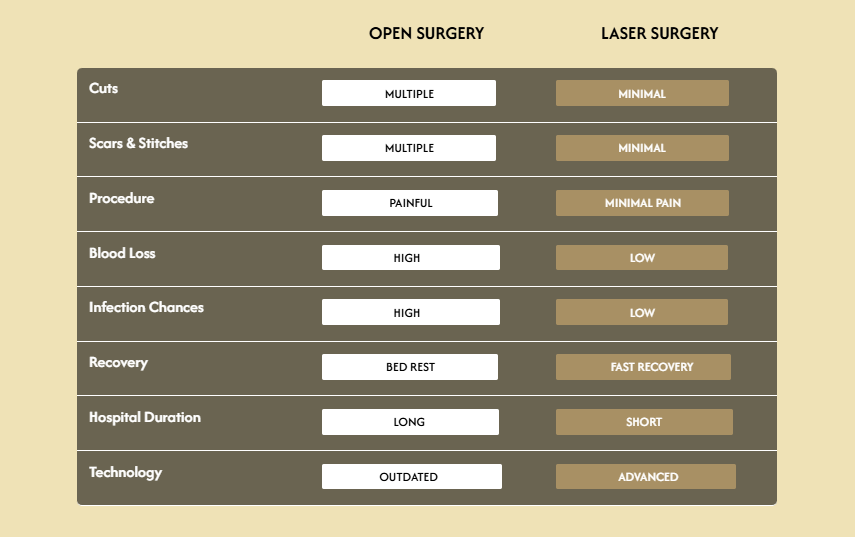This screenshot has width=855, height=537.
Task: Click the Infection Chances row label
Action: [x=146, y=307]
